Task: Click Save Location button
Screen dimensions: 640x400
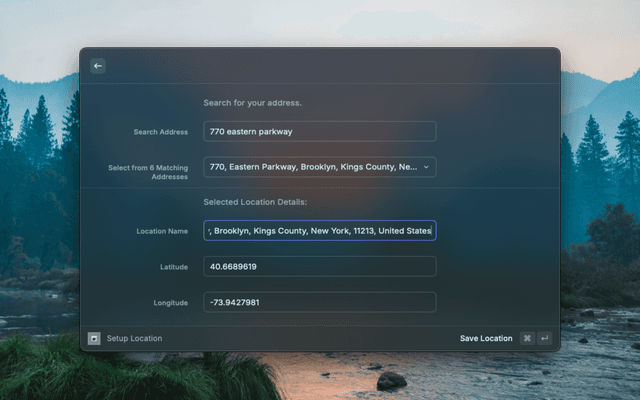Action: point(486,338)
